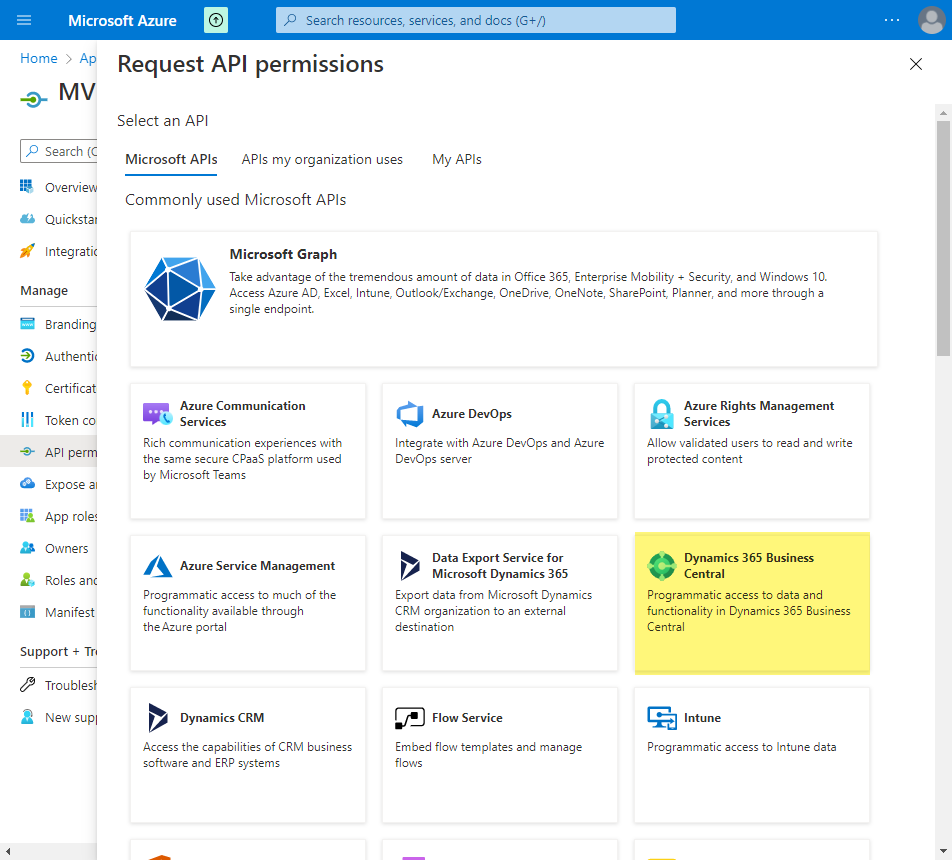
Task: Click the Azure Service Management icon
Action: click(x=158, y=565)
